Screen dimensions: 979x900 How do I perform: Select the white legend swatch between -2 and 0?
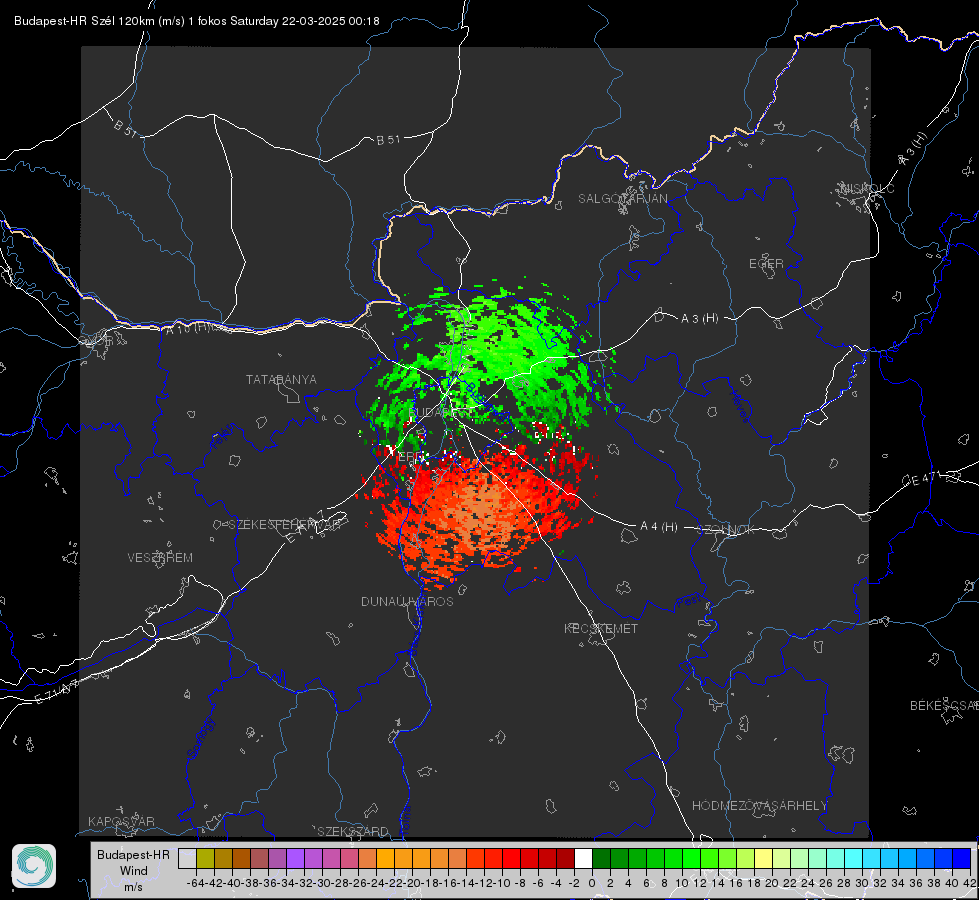pyautogui.click(x=583, y=858)
